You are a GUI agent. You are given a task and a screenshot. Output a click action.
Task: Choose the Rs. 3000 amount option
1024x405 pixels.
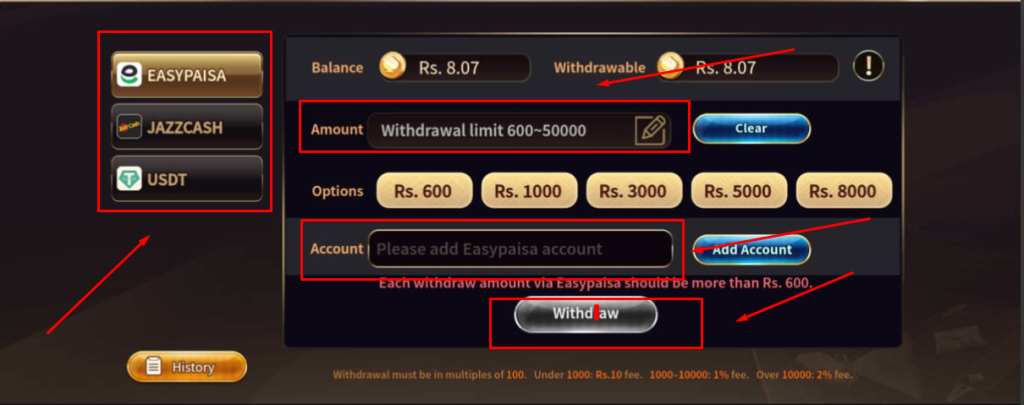(634, 191)
